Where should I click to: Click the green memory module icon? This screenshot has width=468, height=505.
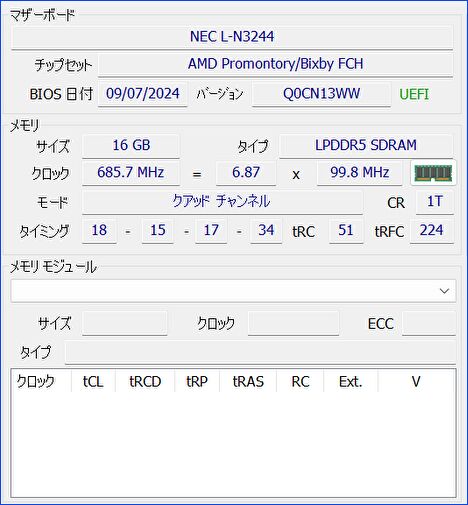tap(433, 173)
